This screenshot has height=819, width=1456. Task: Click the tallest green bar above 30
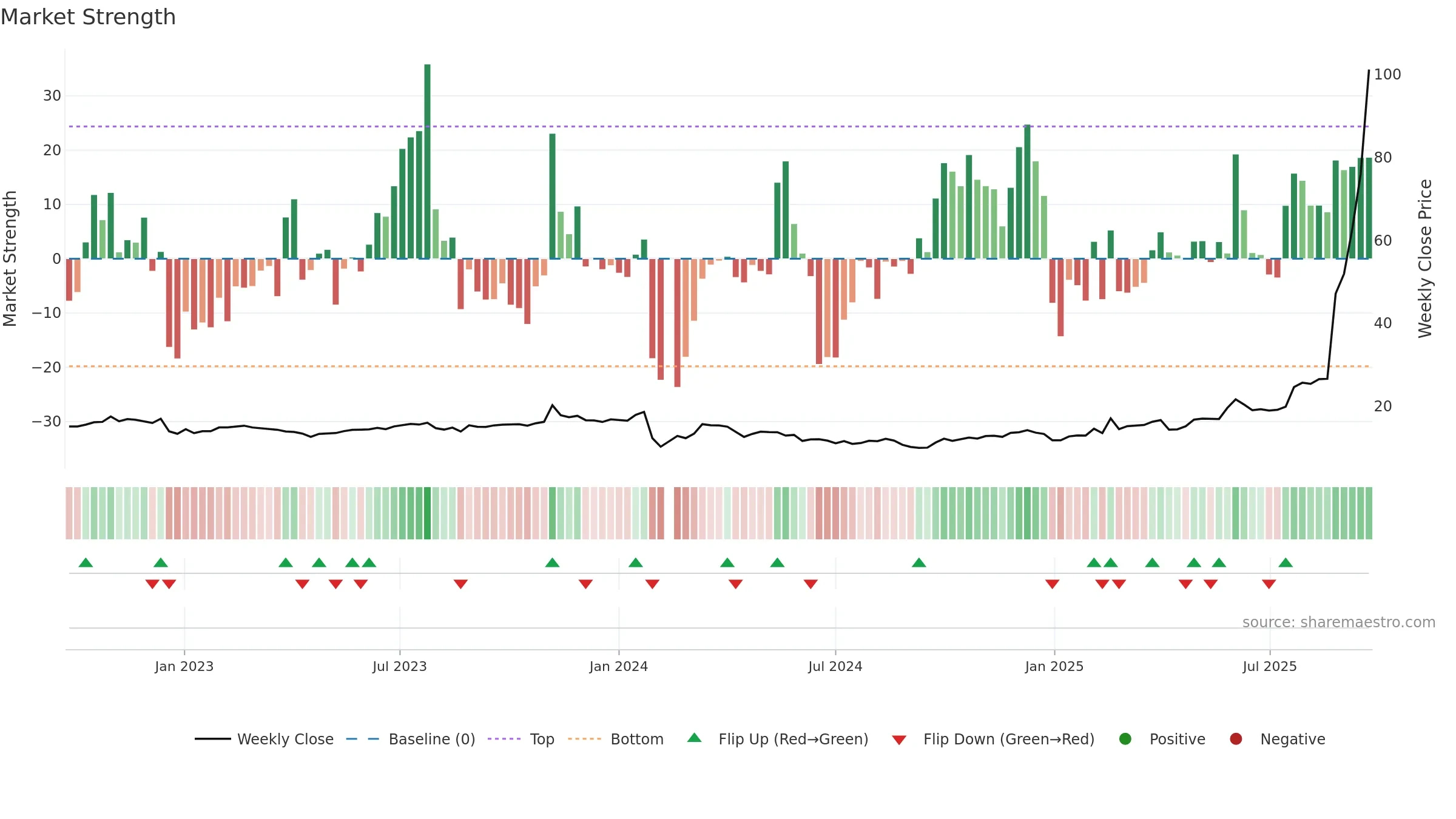pyautogui.click(x=427, y=161)
